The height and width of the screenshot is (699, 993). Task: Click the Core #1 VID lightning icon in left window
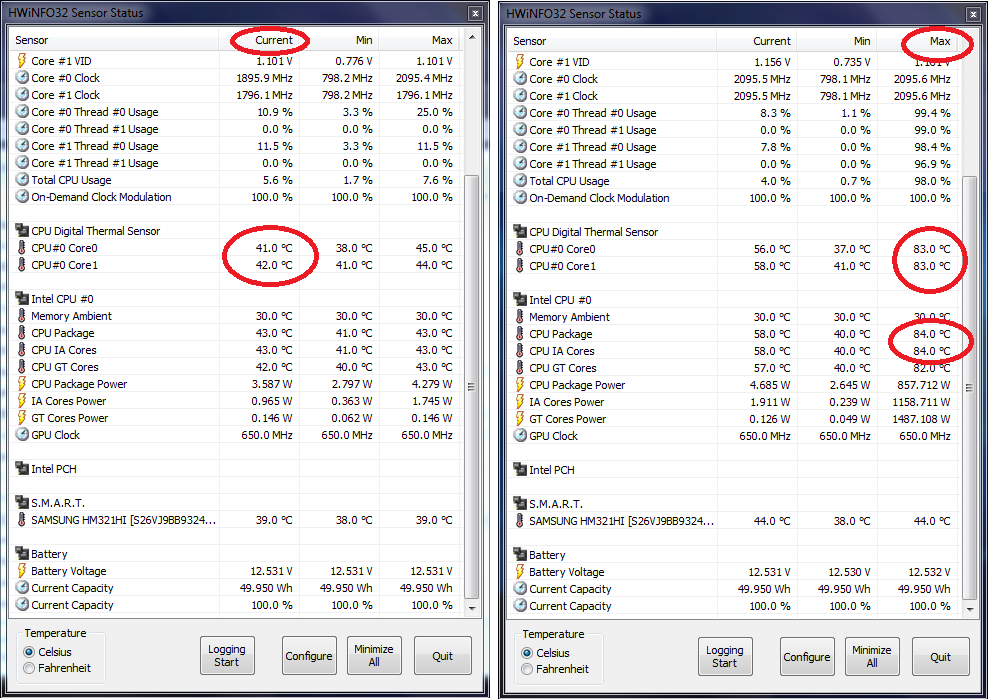pyautogui.click(x=22, y=61)
